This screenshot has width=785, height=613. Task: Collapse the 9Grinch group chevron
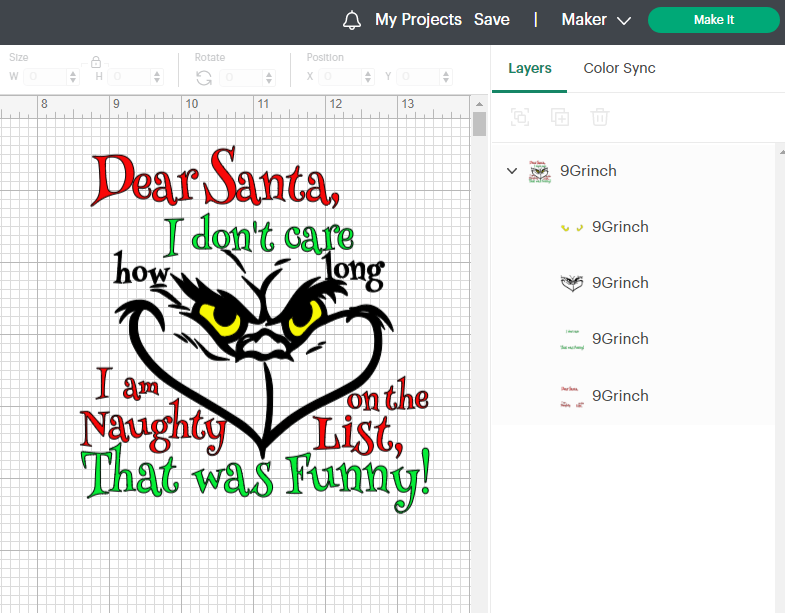pyautogui.click(x=512, y=171)
